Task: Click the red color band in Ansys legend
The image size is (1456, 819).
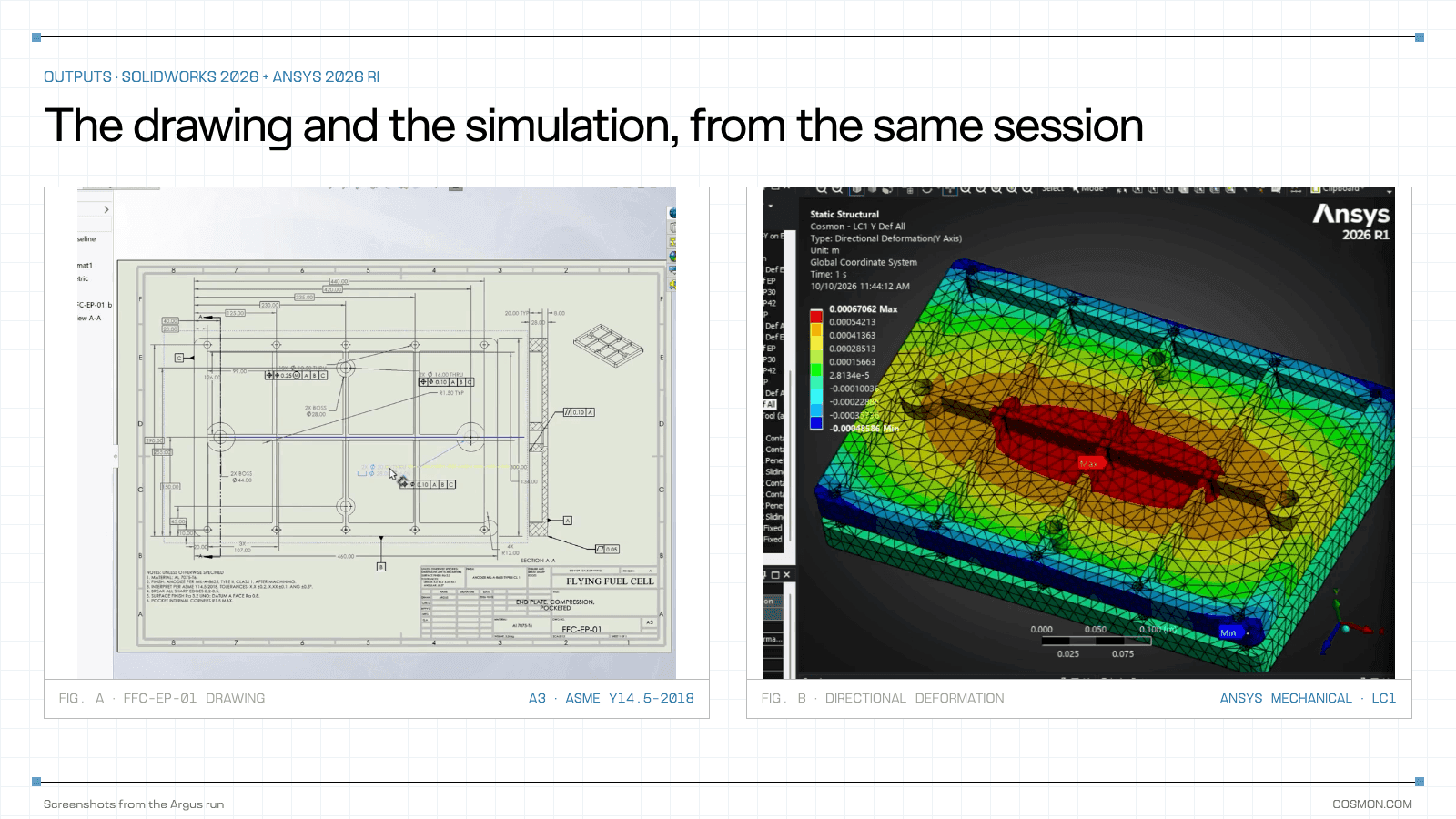Action: click(816, 316)
